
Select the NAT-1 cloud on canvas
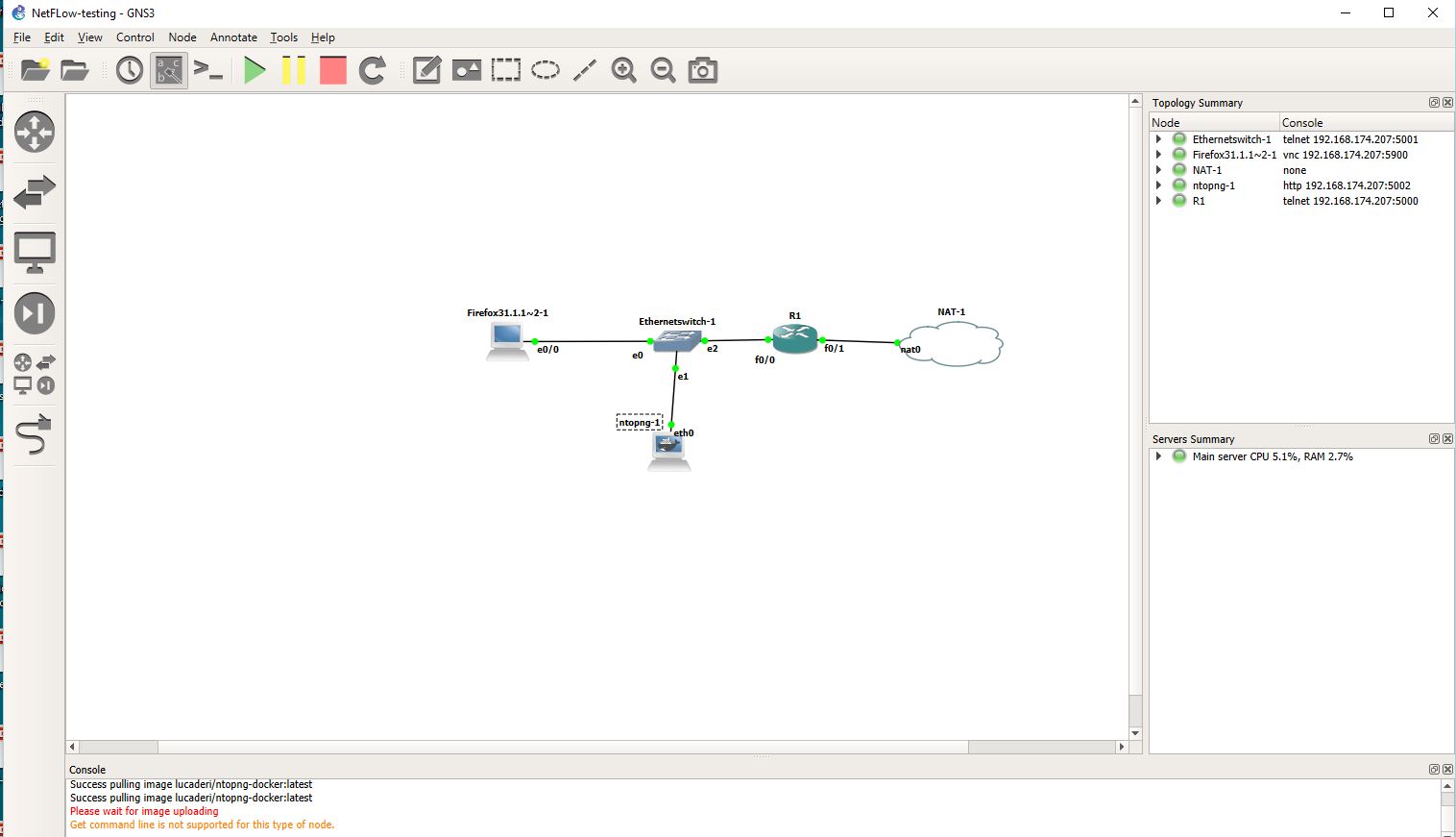(952, 343)
